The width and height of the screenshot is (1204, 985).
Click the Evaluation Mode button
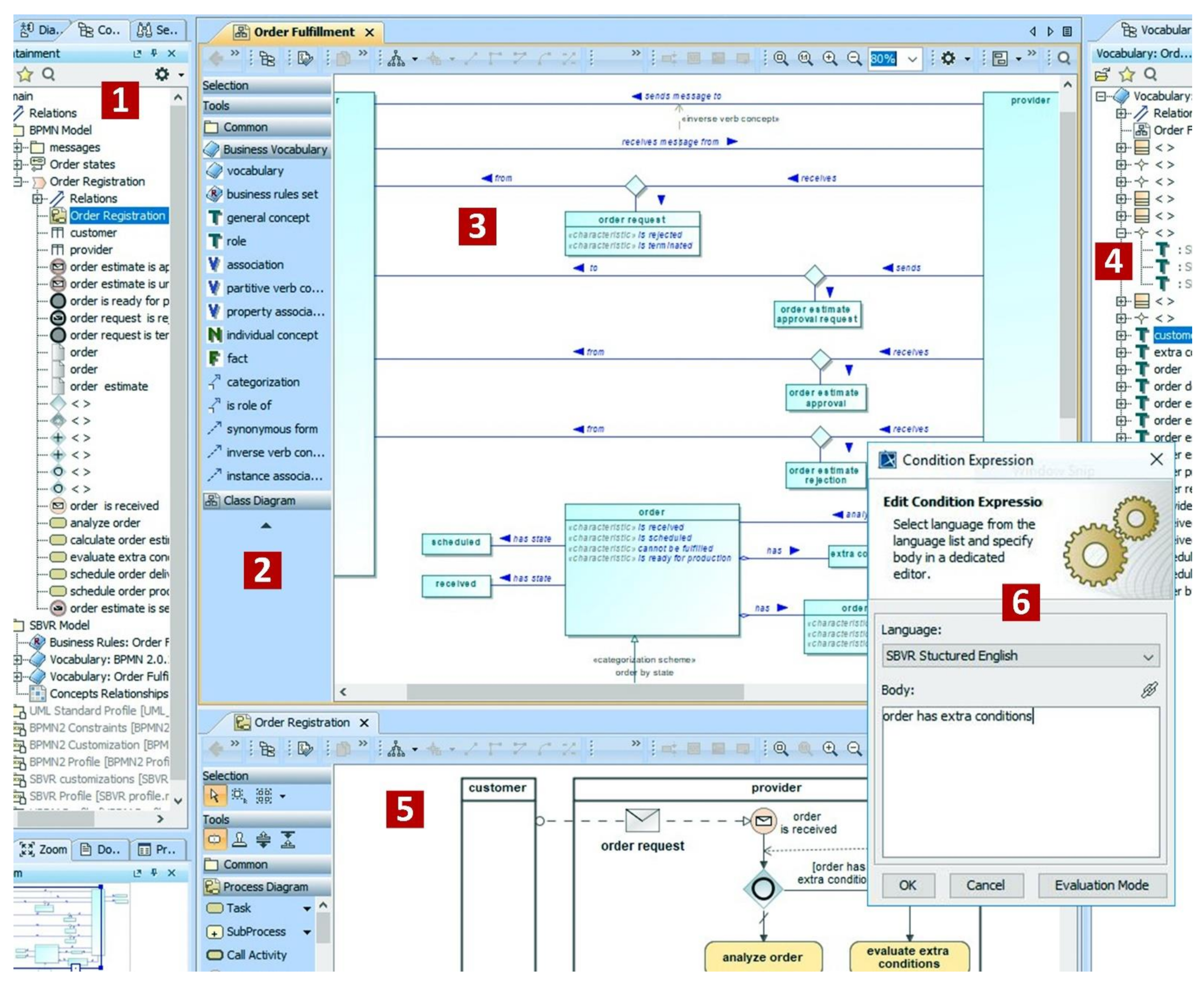point(1101,885)
